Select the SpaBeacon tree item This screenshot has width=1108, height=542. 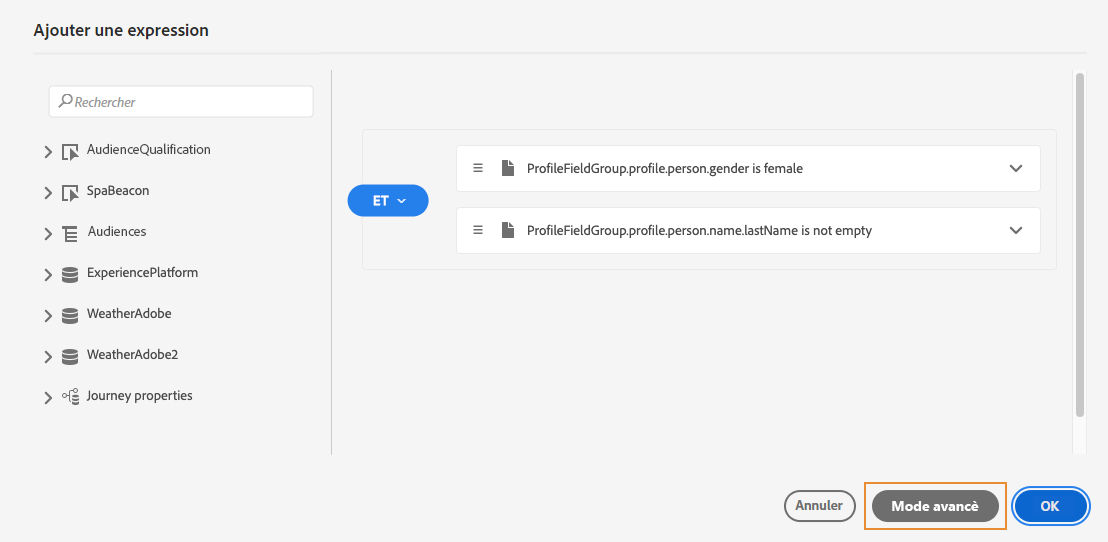click(x=118, y=191)
